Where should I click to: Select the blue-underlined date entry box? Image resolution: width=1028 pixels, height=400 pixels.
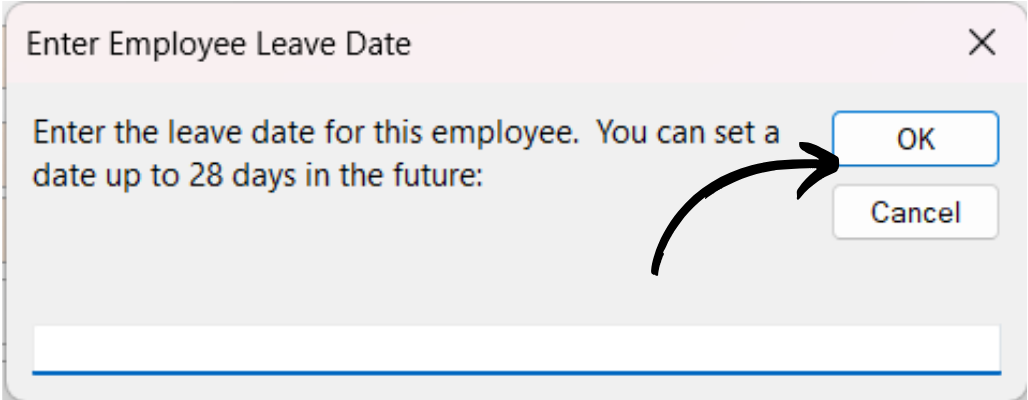(517, 349)
